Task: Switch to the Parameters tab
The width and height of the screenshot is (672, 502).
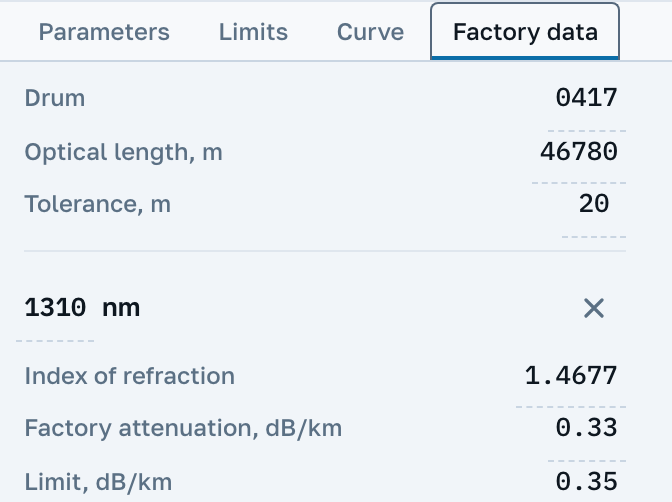Action: tap(104, 32)
